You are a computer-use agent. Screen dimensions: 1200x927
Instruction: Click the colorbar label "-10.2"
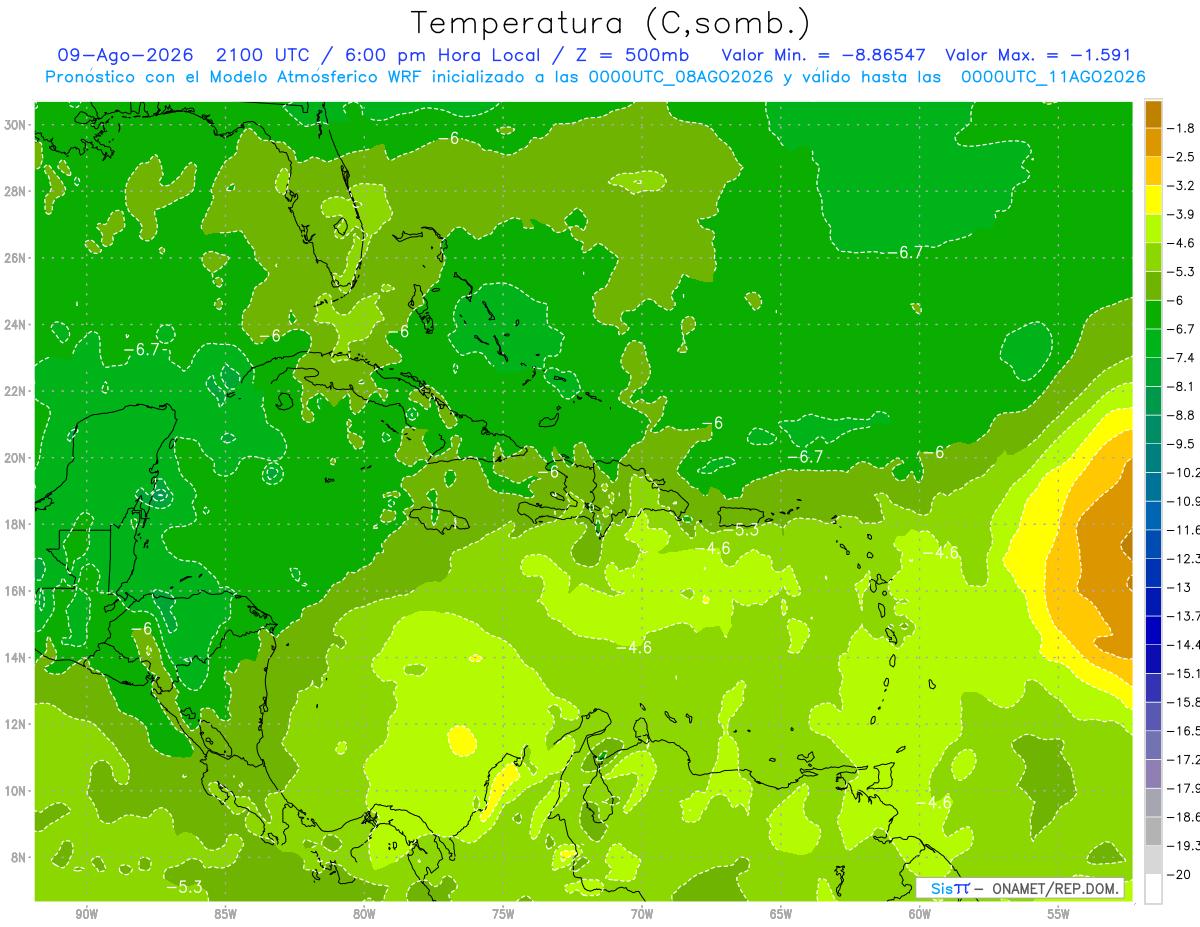[x=1184, y=473]
